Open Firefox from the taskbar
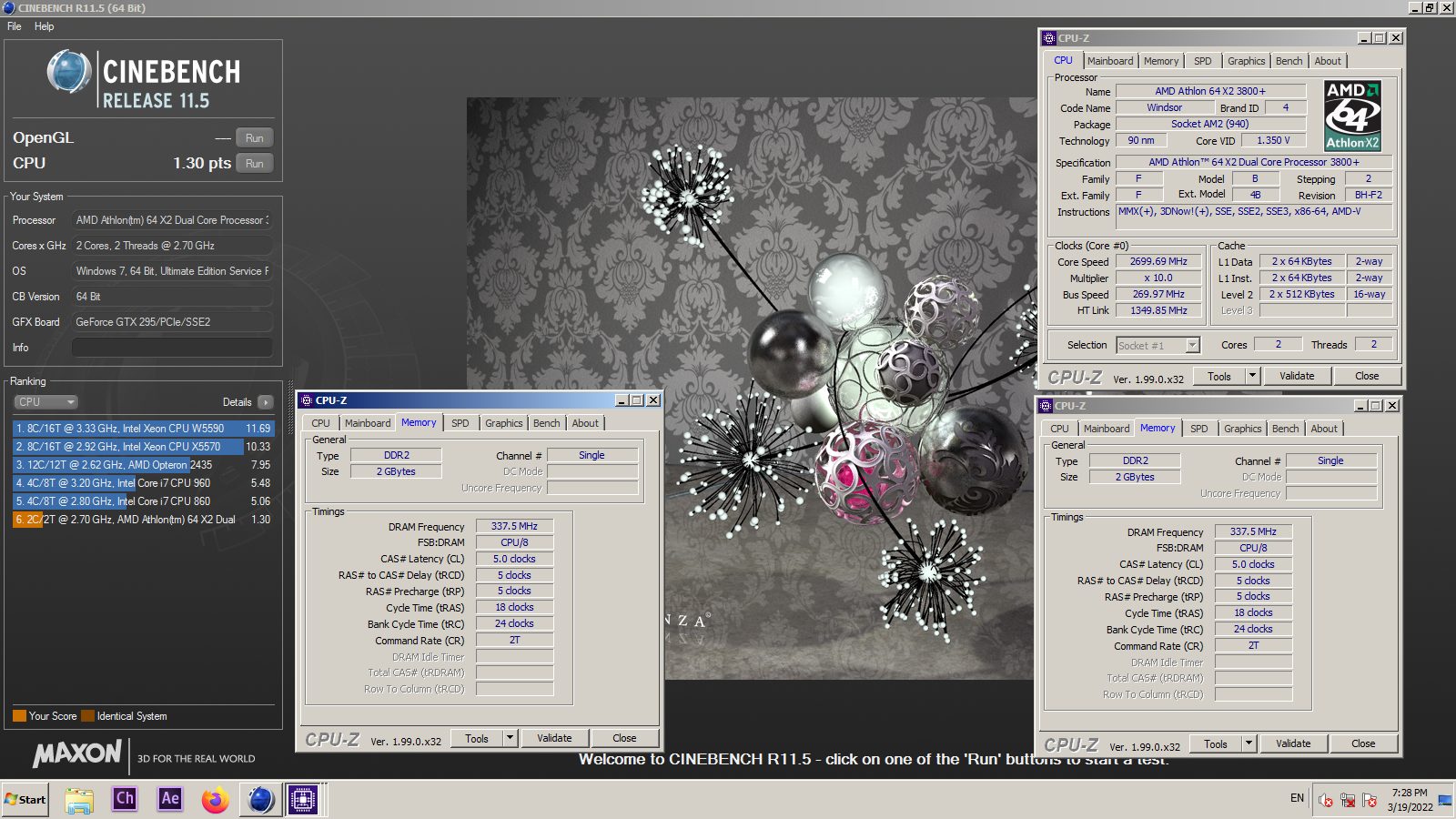 [x=216, y=799]
